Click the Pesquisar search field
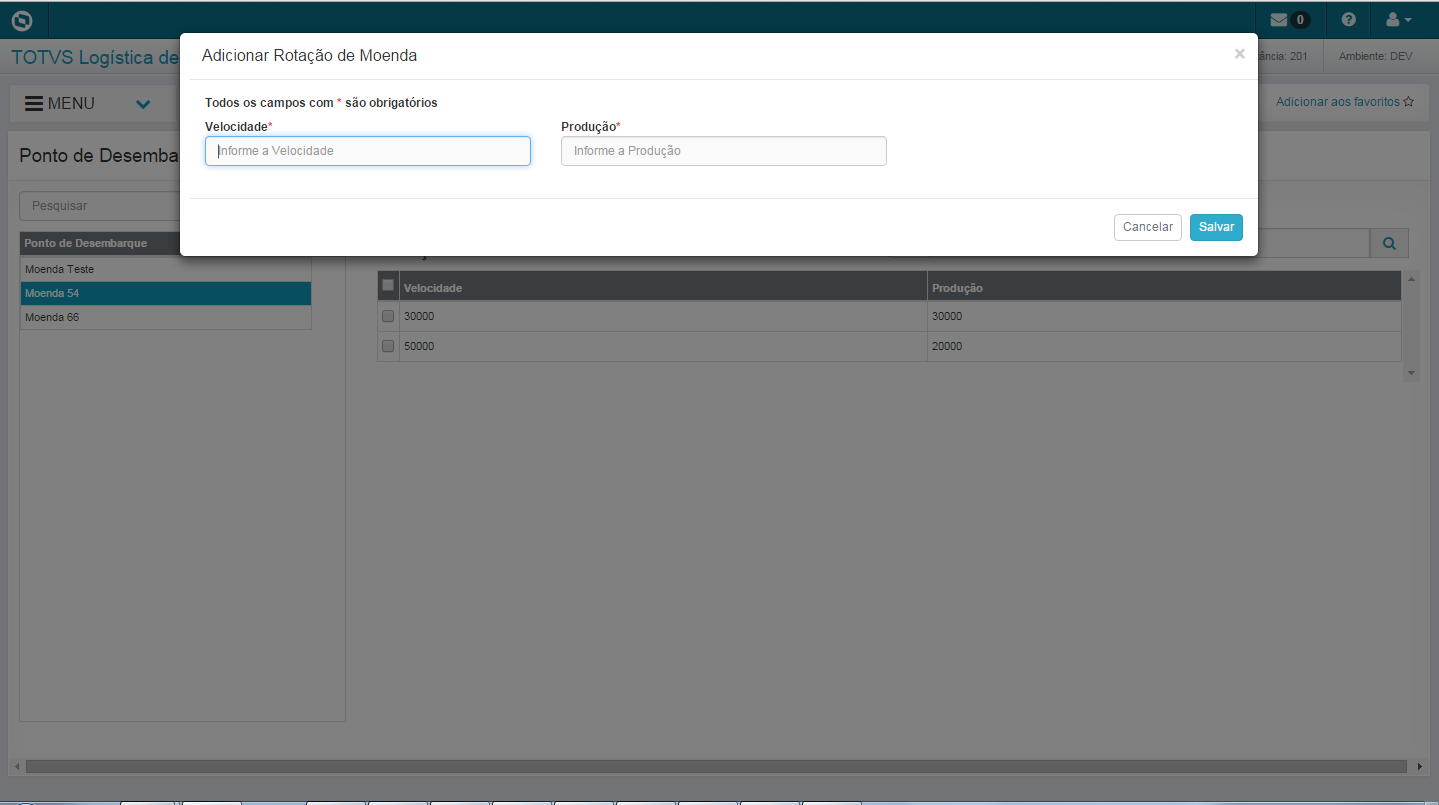This screenshot has width=1439, height=805. tap(100, 206)
